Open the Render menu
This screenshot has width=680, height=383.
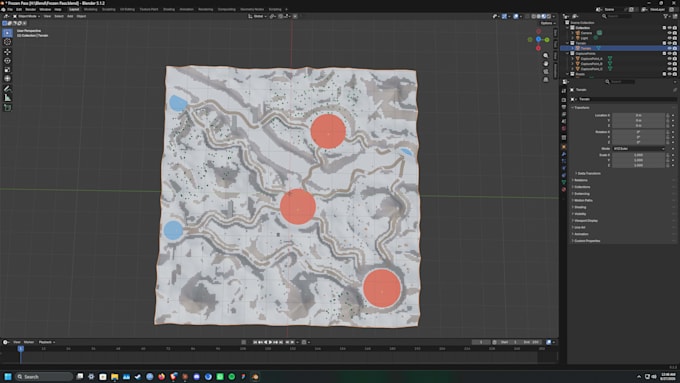pyautogui.click(x=30, y=9)
